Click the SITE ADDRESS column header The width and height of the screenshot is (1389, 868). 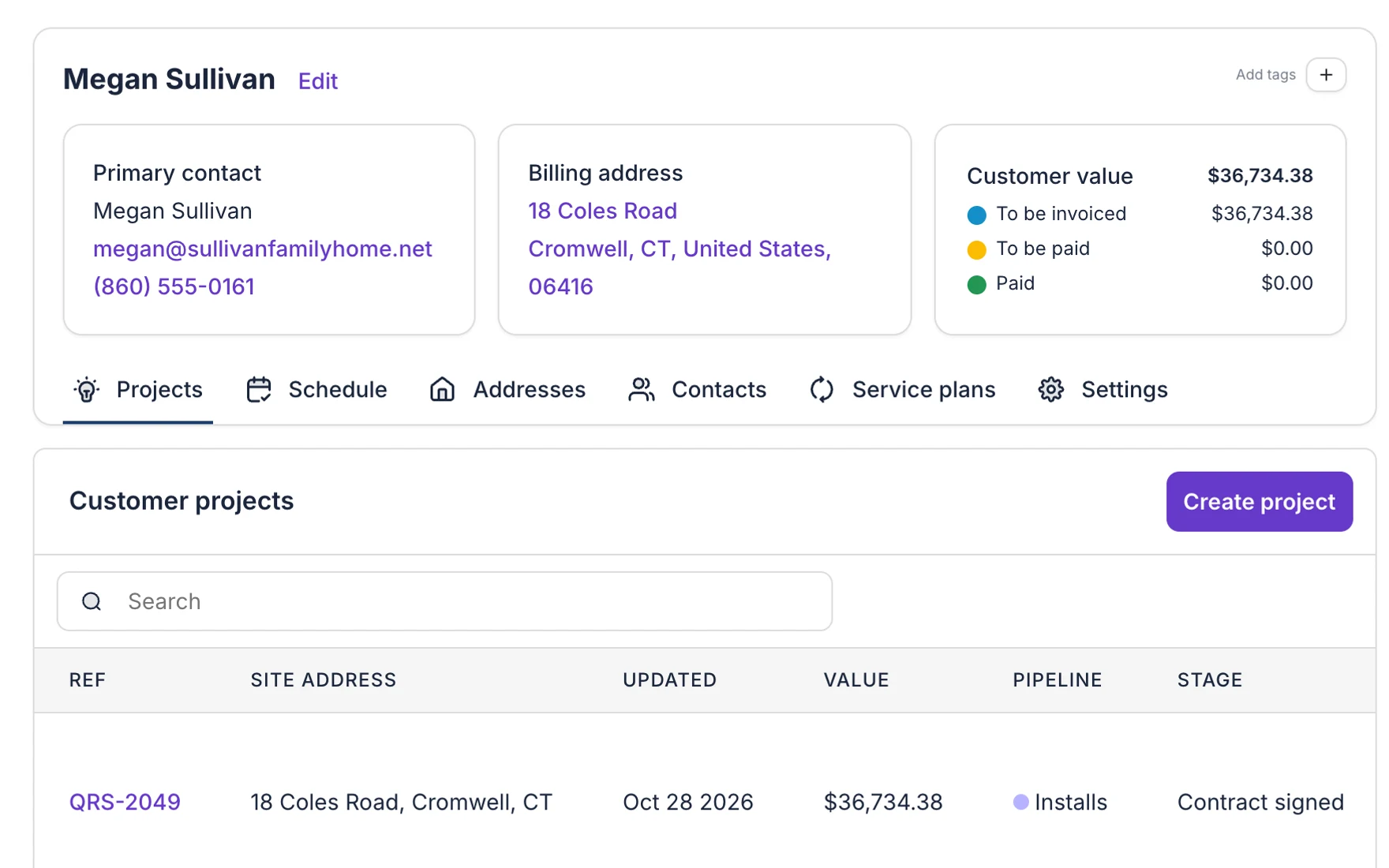pyautogui.click(x=324, y=680)
